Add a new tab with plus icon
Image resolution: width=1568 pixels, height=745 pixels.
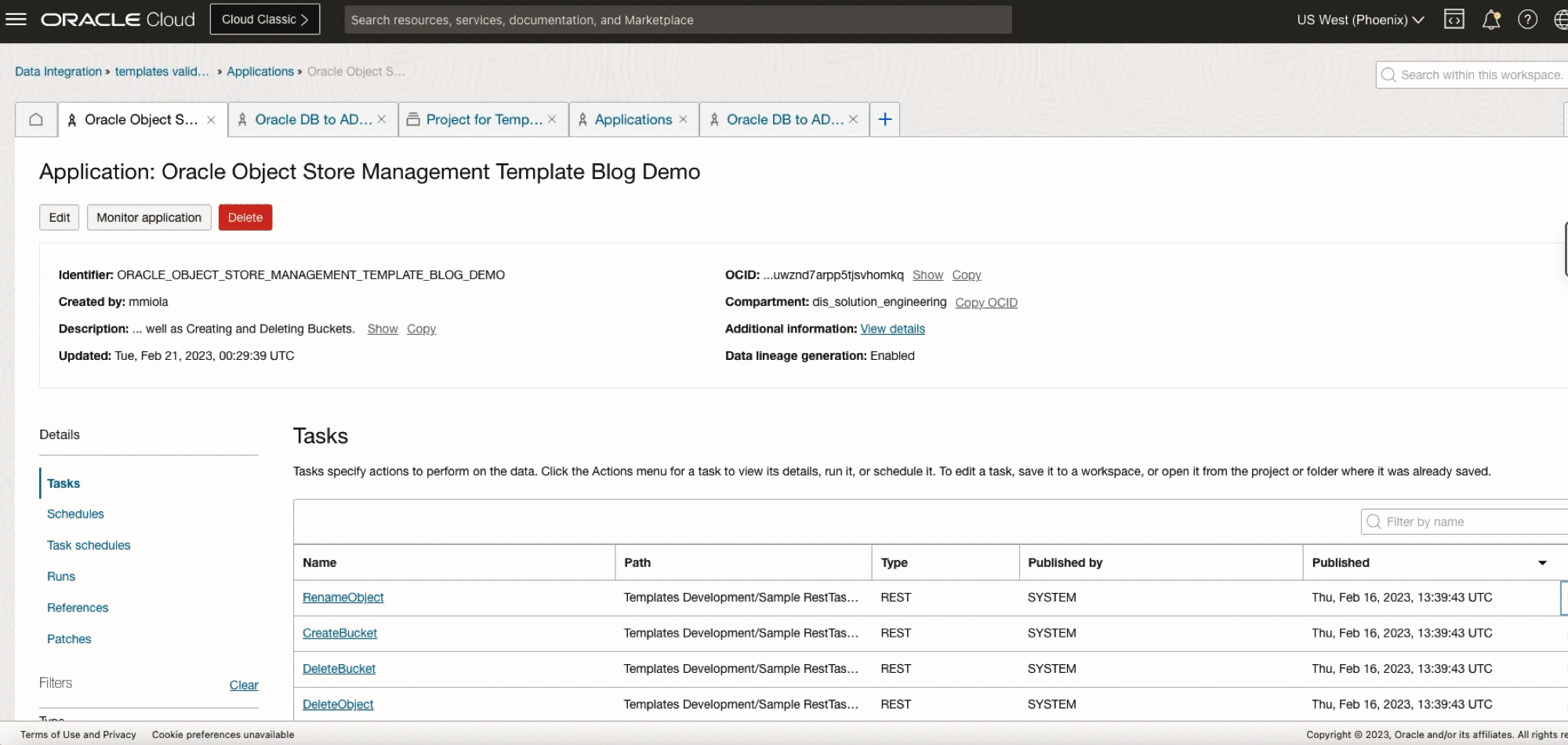[885, 120]
